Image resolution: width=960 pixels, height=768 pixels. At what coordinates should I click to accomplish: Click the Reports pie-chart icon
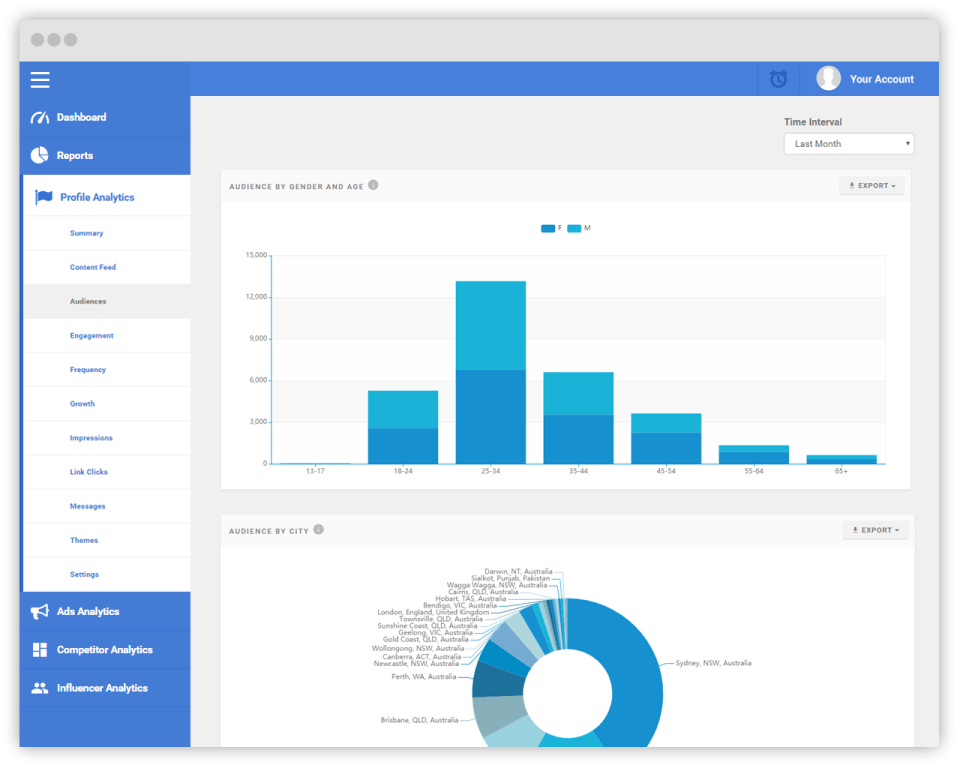coord(40,155)
